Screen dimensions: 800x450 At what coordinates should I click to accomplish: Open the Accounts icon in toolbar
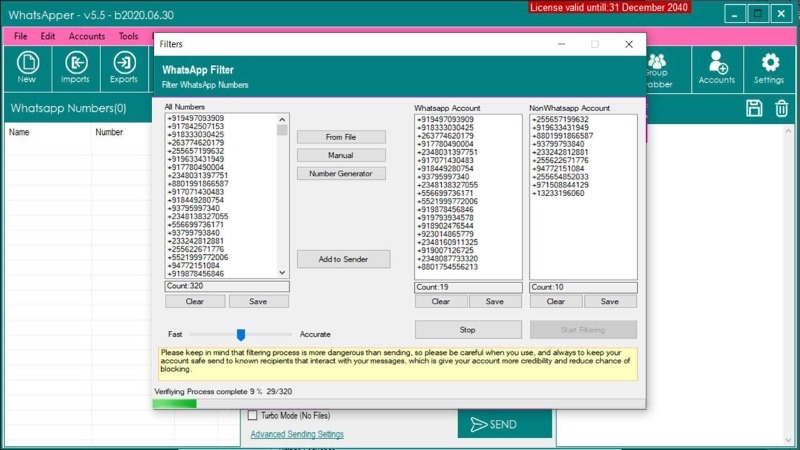coord(717,66)
